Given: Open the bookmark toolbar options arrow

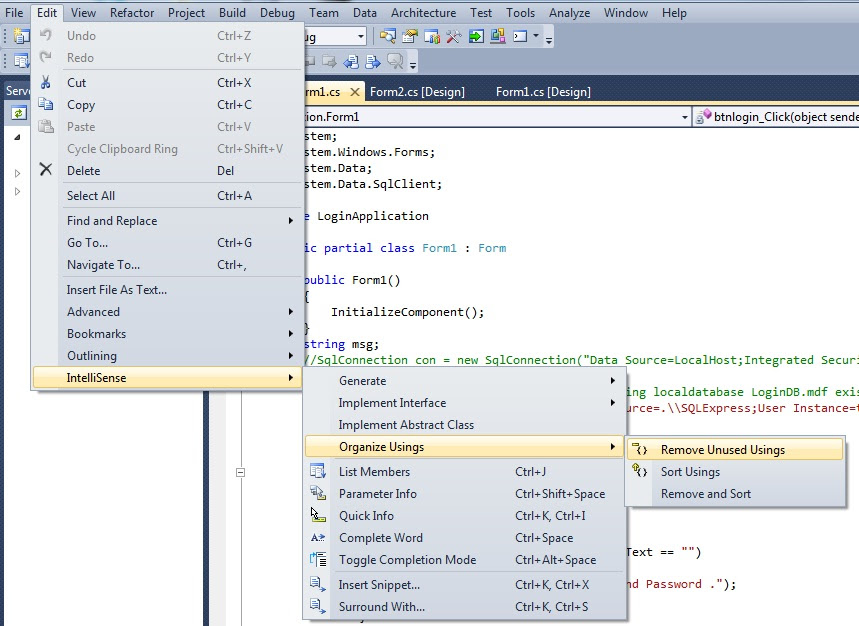Looking at the screenshot, I should pos(413,65).
